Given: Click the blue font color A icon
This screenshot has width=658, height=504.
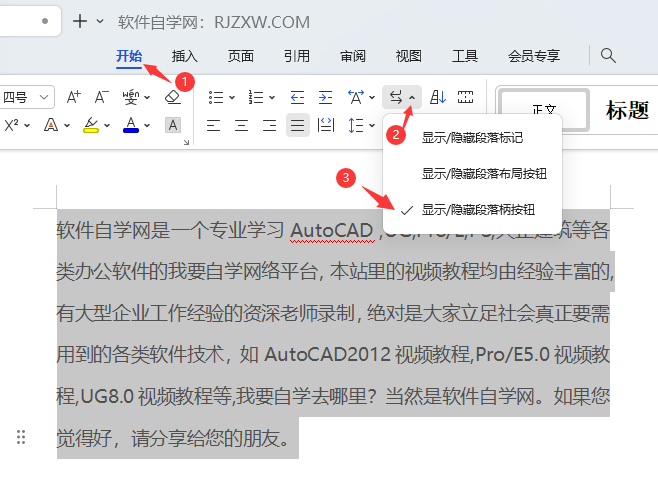Looking at the screenshot, I should tap(131, 125).
